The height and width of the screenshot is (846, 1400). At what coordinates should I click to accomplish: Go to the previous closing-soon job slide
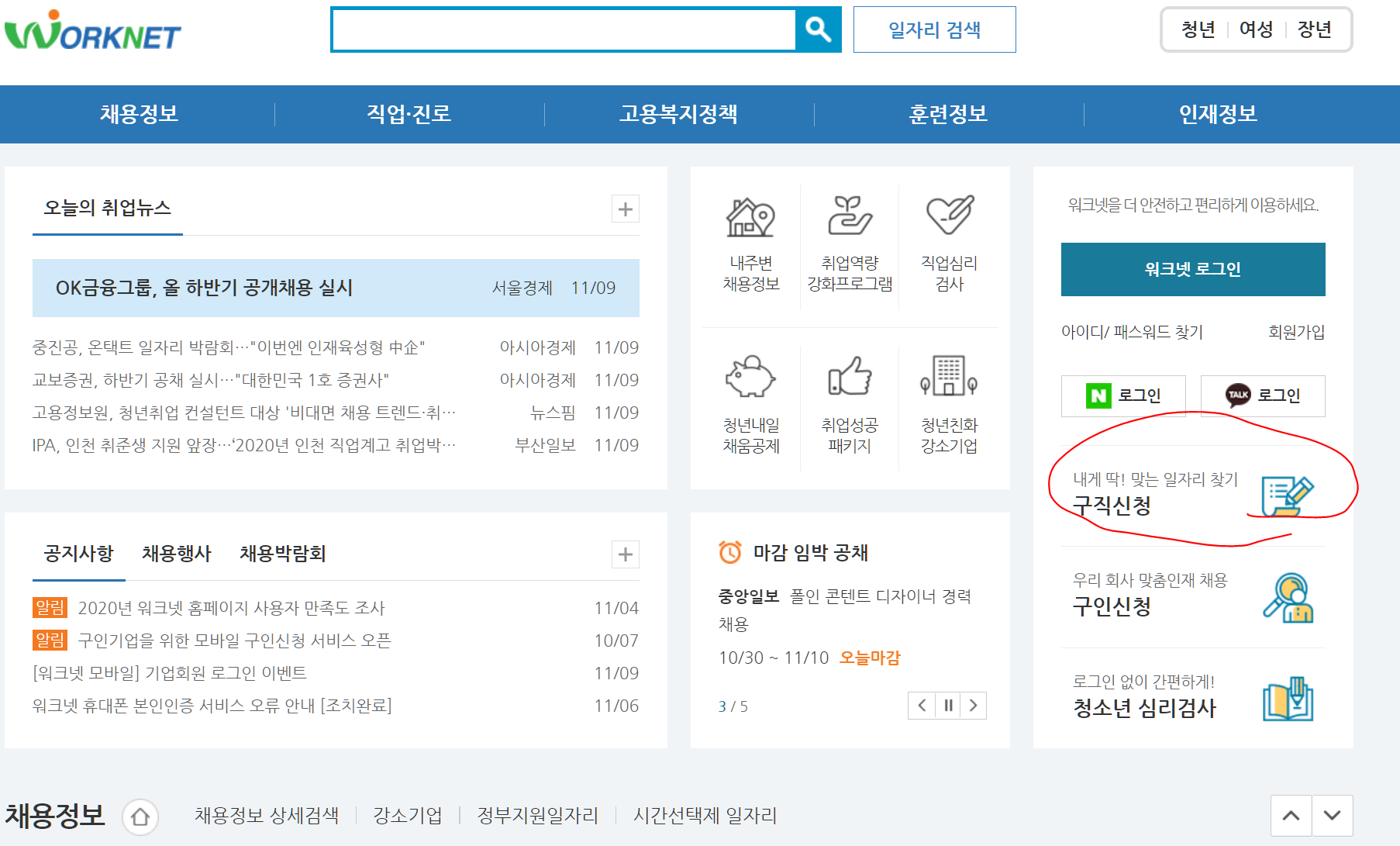(922, 706)
